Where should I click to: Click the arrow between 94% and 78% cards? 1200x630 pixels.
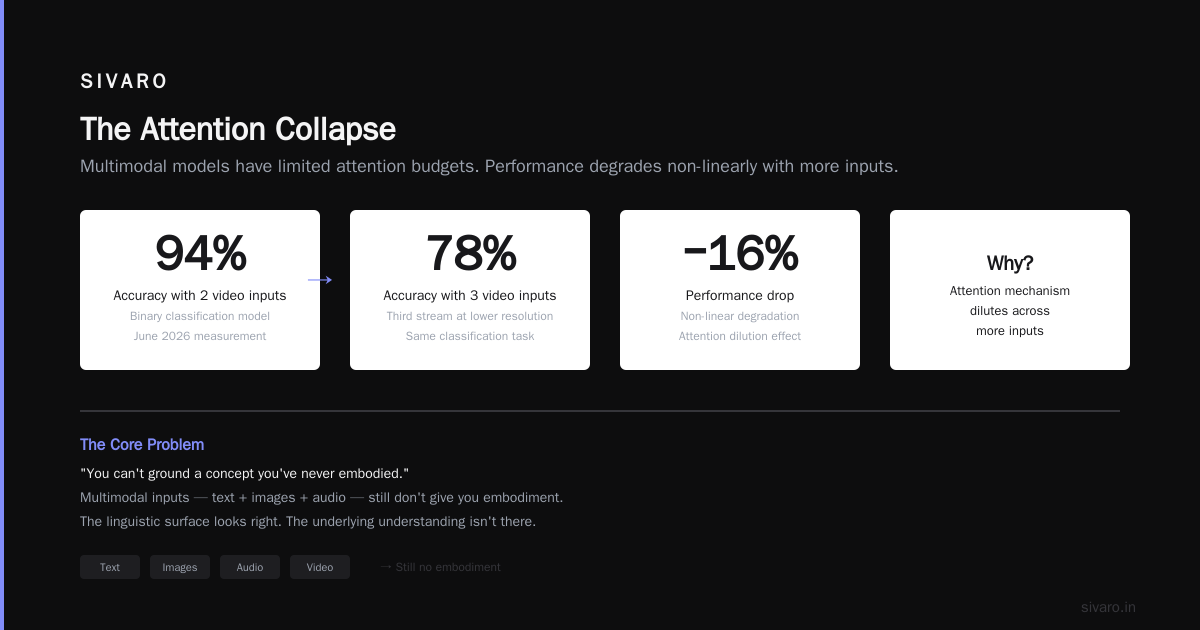pos(320,280)
